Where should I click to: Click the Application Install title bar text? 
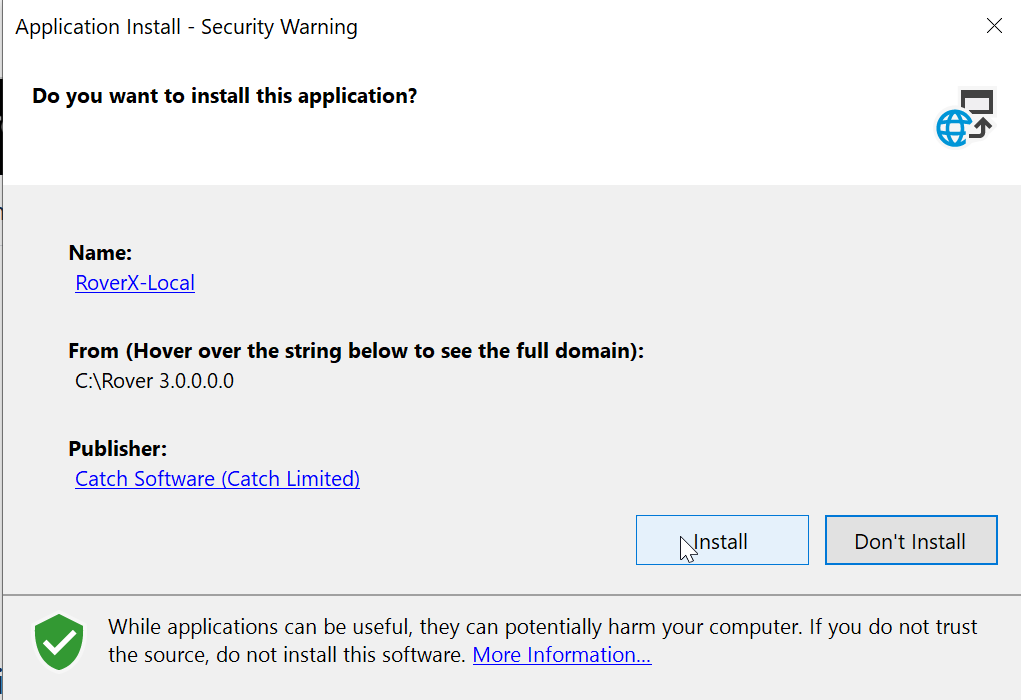pyautogui.click(x=186, y=27)
